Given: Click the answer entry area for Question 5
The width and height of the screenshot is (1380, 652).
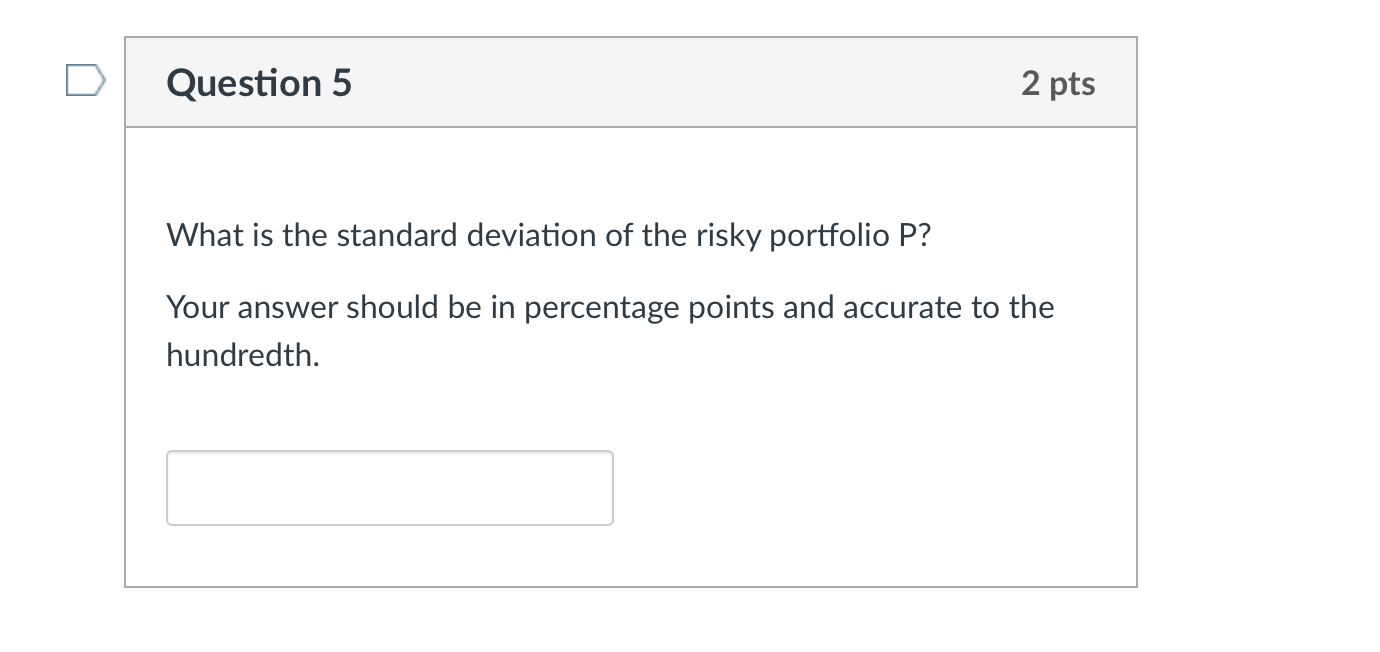Looking at the screenshot, I should point(389,487).
